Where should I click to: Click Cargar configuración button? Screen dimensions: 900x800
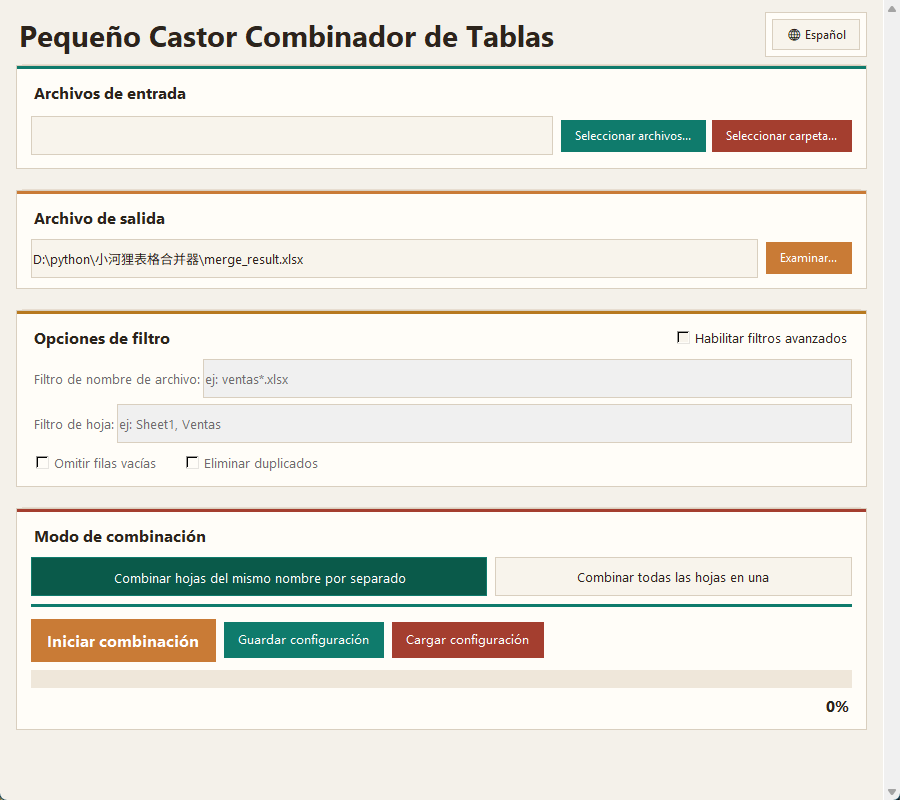tap(468, 640)
